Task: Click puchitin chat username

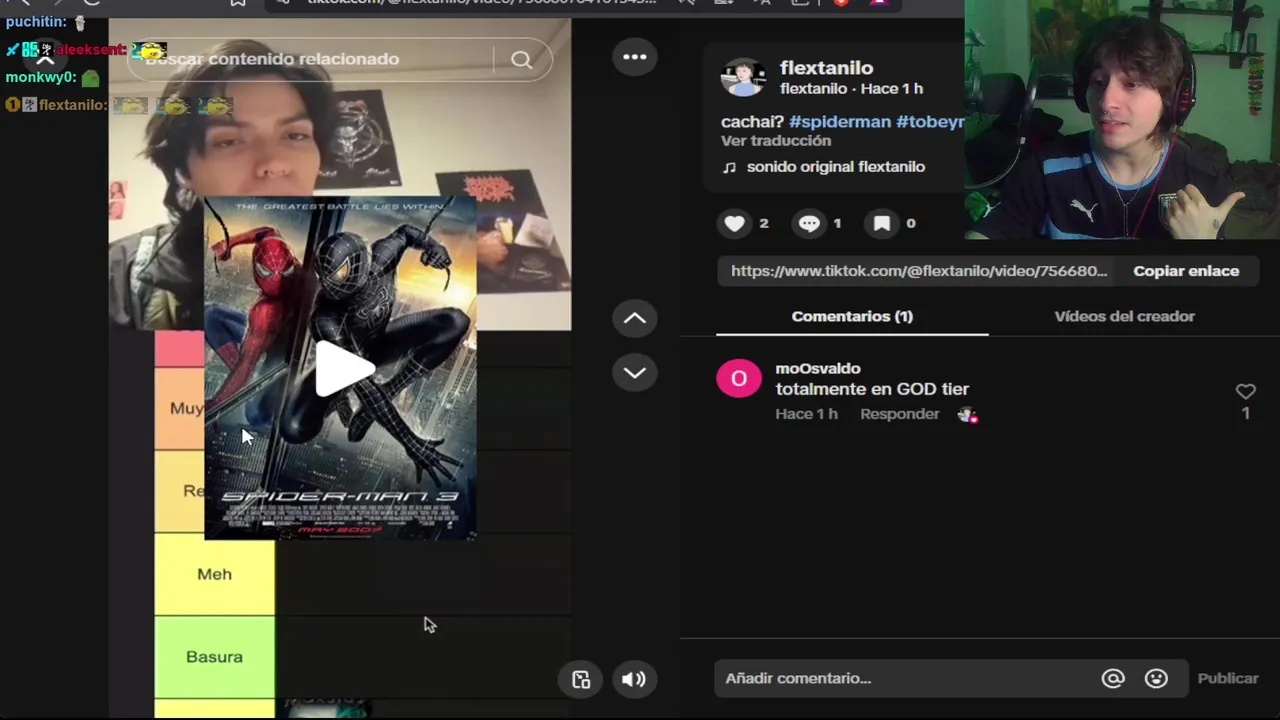Action: [36, 21]
